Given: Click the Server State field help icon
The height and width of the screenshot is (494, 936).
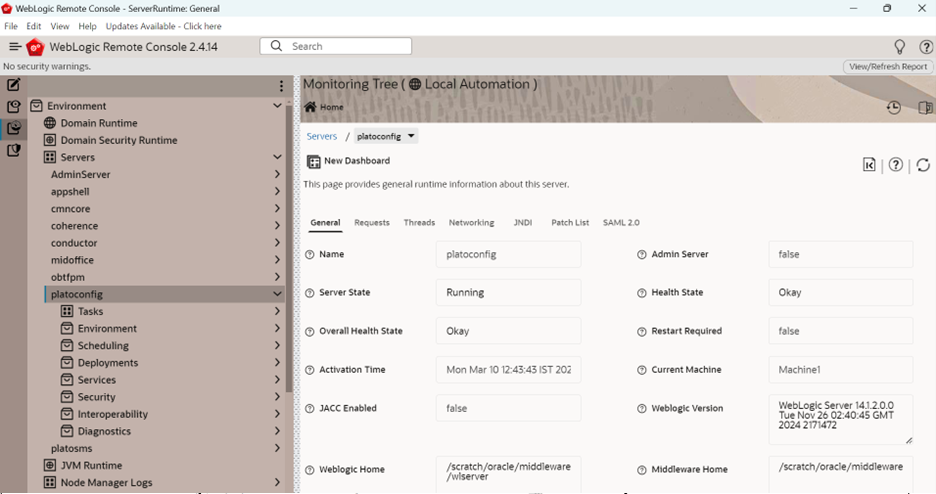Looking at the screenshot, I should [309, 293].
